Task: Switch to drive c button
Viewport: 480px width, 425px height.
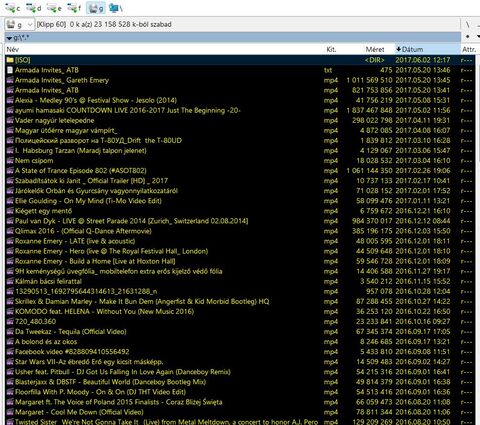Action: pos(13,8)
